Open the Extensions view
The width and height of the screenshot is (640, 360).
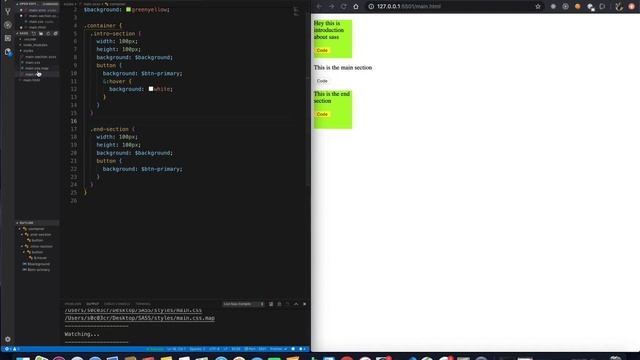click(x=8, y=38)
